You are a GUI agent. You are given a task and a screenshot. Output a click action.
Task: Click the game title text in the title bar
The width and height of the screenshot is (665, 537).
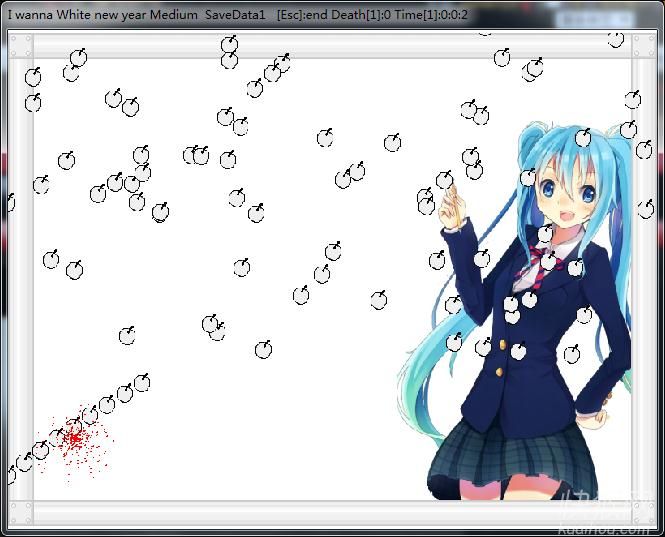pos(102,15)
